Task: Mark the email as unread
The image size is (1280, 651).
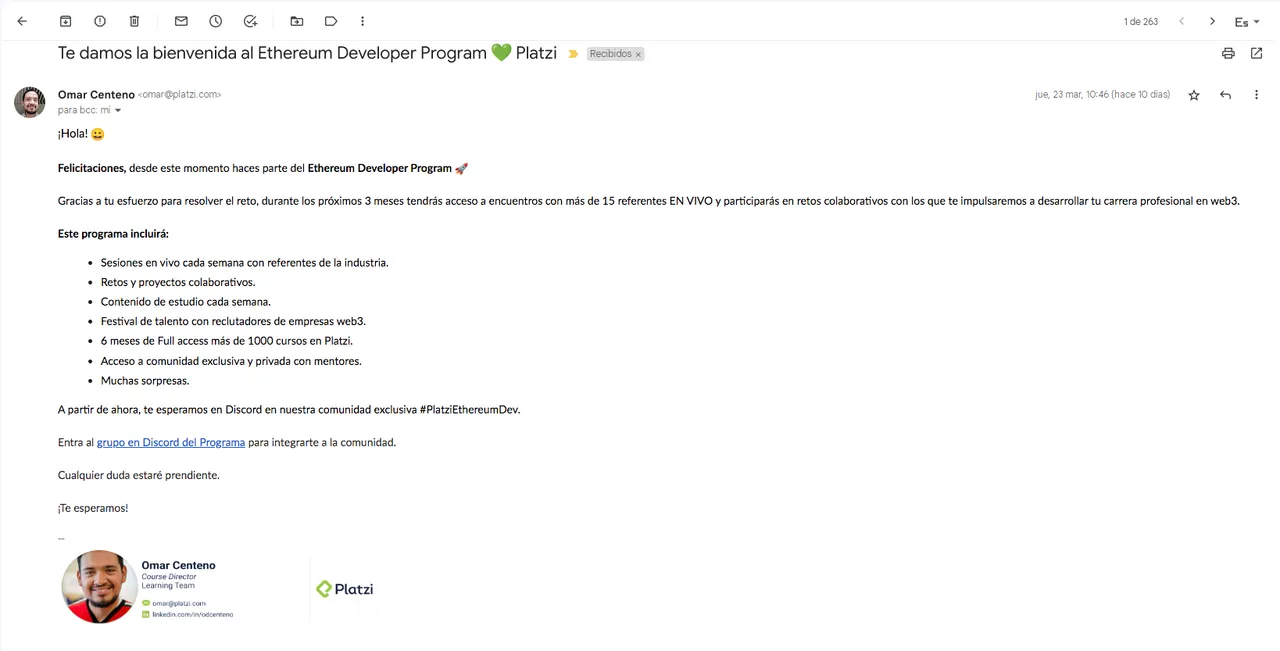Action: click(x=181, y=21)
